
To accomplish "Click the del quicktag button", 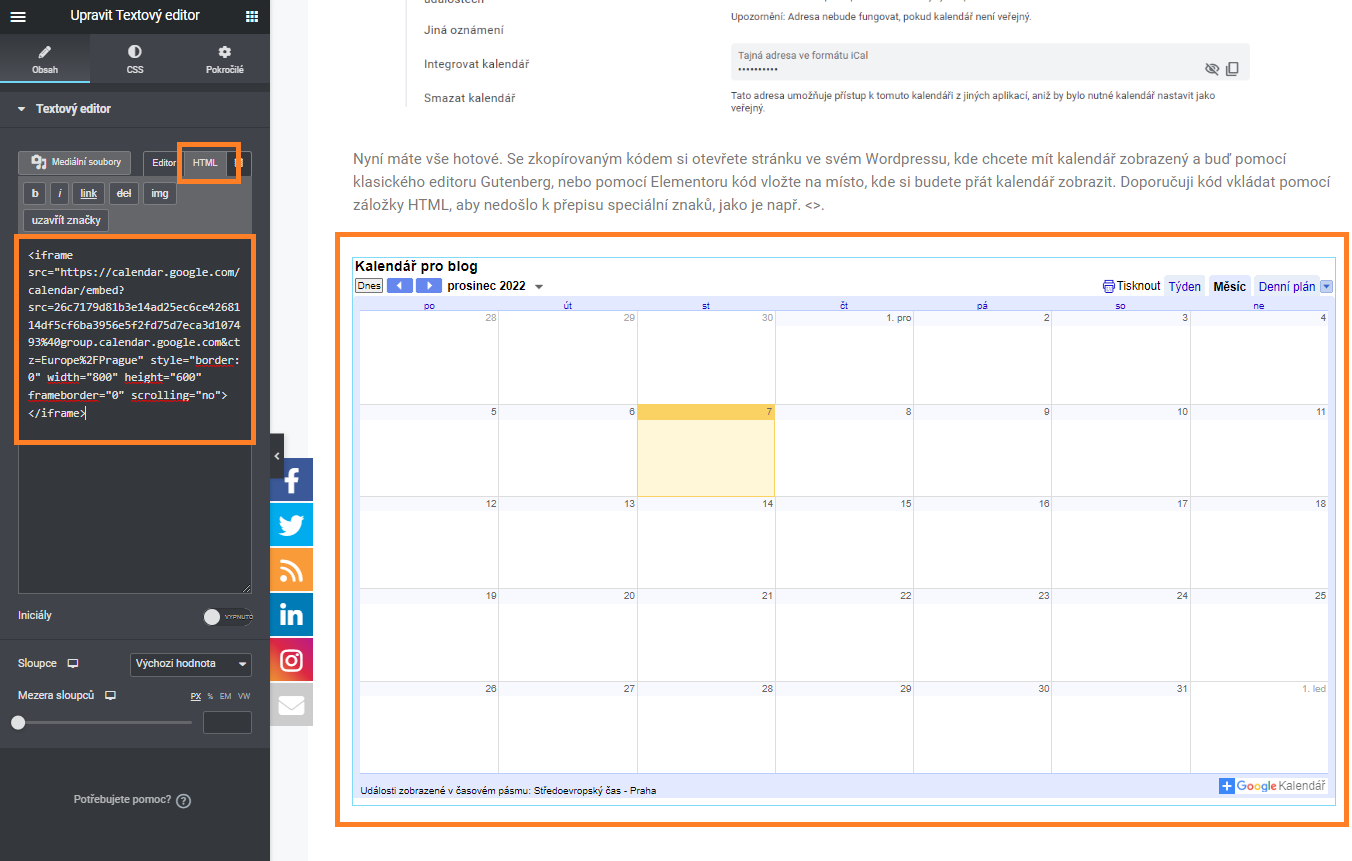I will [x=124, y=193].
